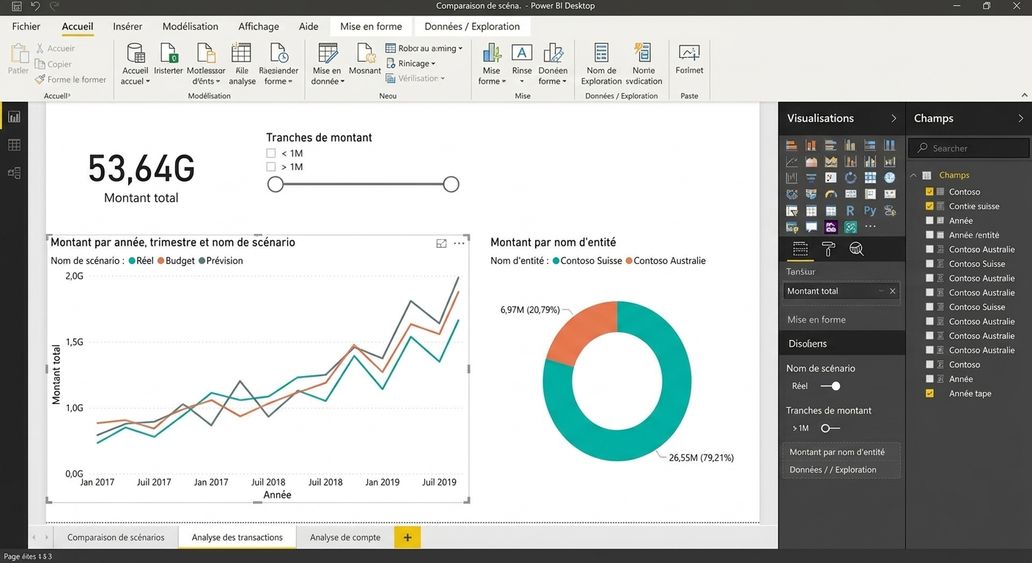Check the '< 1M' slicer checkbox
The height and width of the screenshot is (563, 1032).
(x=271, y=153)
